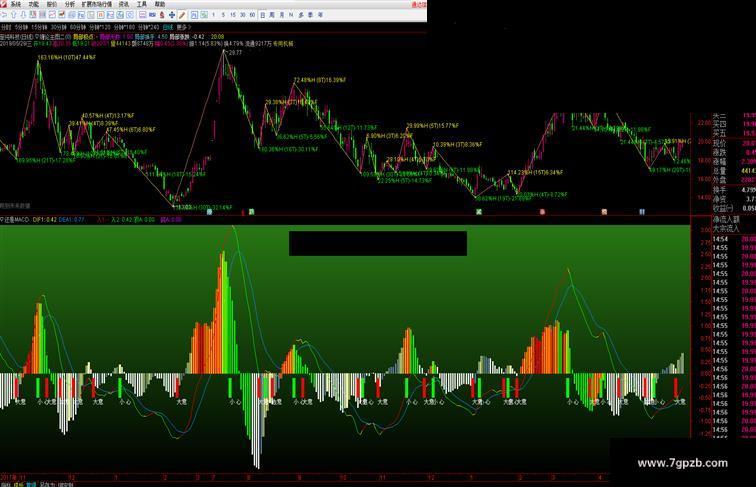Click the blue cross move icon
This screenshot has height=487, width=756.
[172, 15]
